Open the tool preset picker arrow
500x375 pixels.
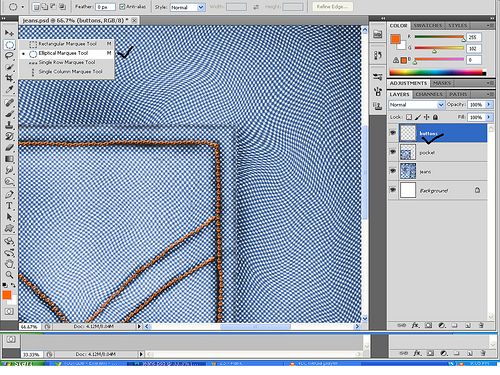[x=23, y=7]
